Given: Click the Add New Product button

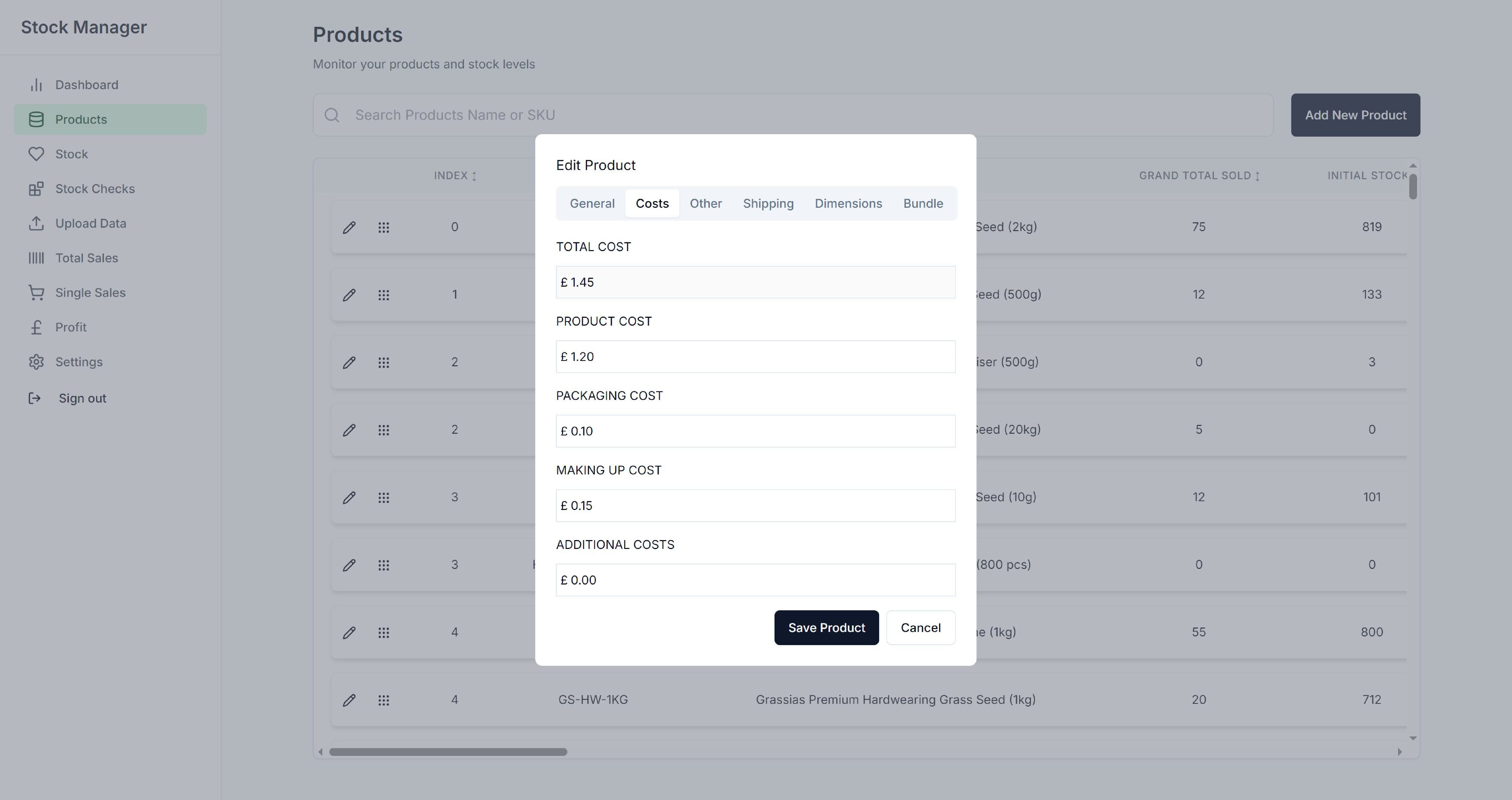Looking at the screenshot, I should tap(1355, 115).
